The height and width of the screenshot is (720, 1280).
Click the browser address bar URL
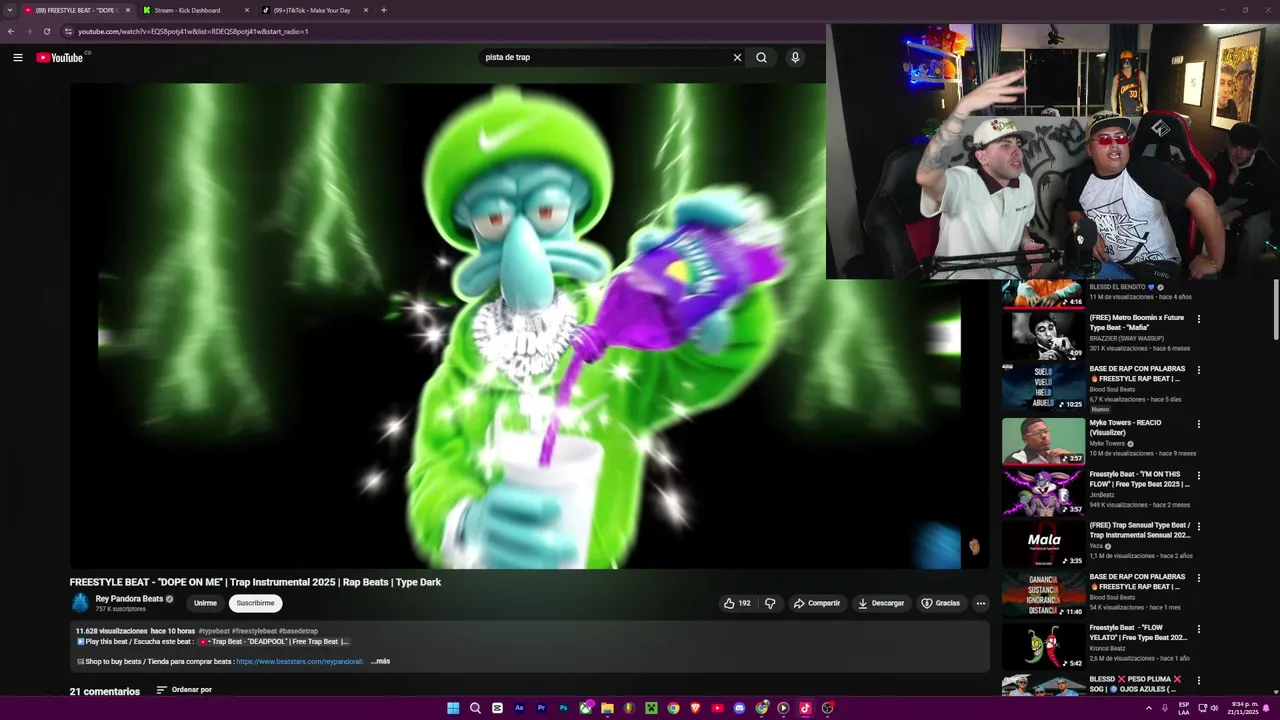tap(193, 31)
